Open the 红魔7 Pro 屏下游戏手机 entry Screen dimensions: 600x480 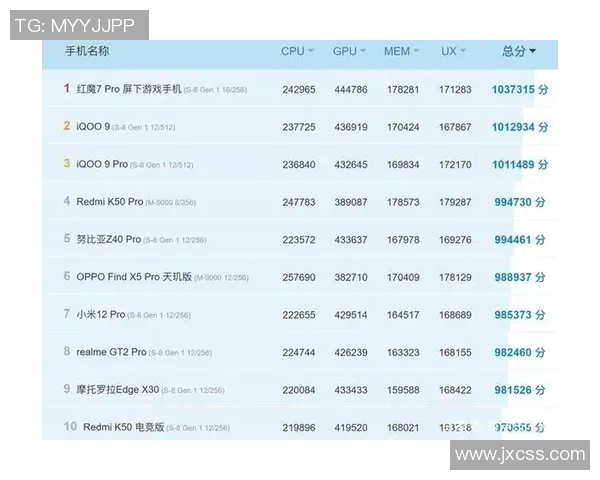tap(129, 89)
